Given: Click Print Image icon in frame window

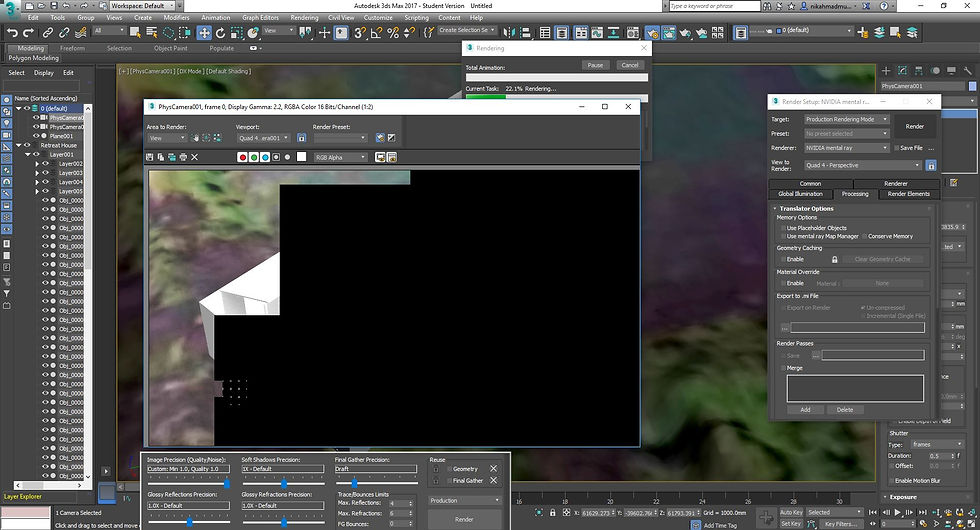Looking at the screenshot, I should tap(183, 157).
